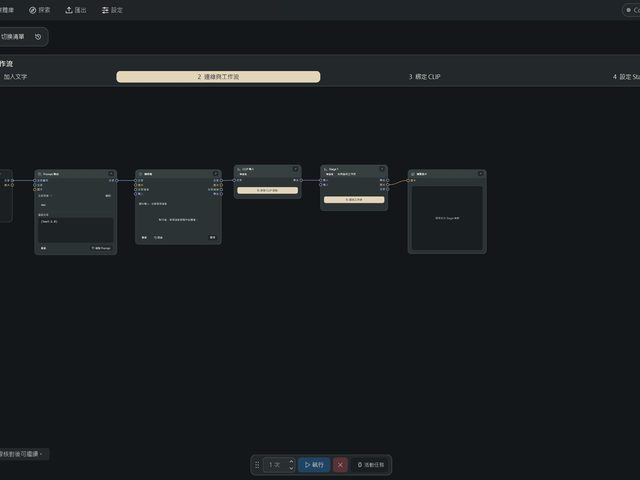Increase run count with the up arrow
640x480 pixels.
291,462
